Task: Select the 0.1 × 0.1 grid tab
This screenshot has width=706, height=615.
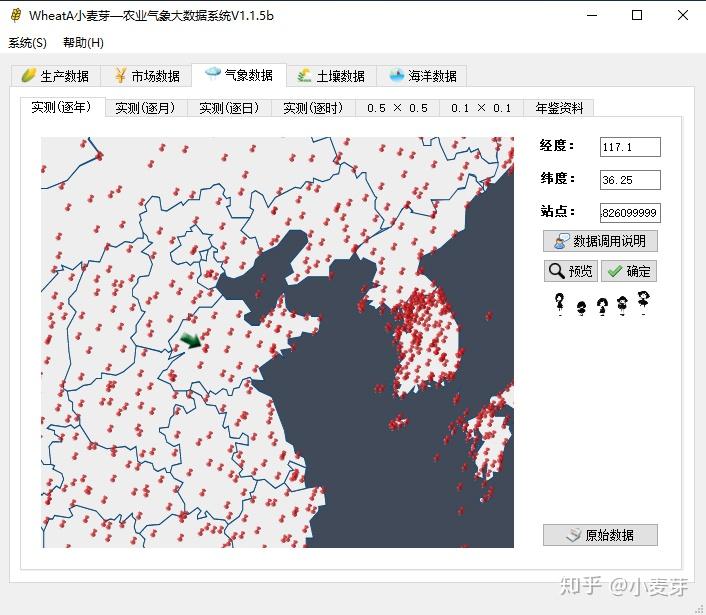Action: [481, 108]
